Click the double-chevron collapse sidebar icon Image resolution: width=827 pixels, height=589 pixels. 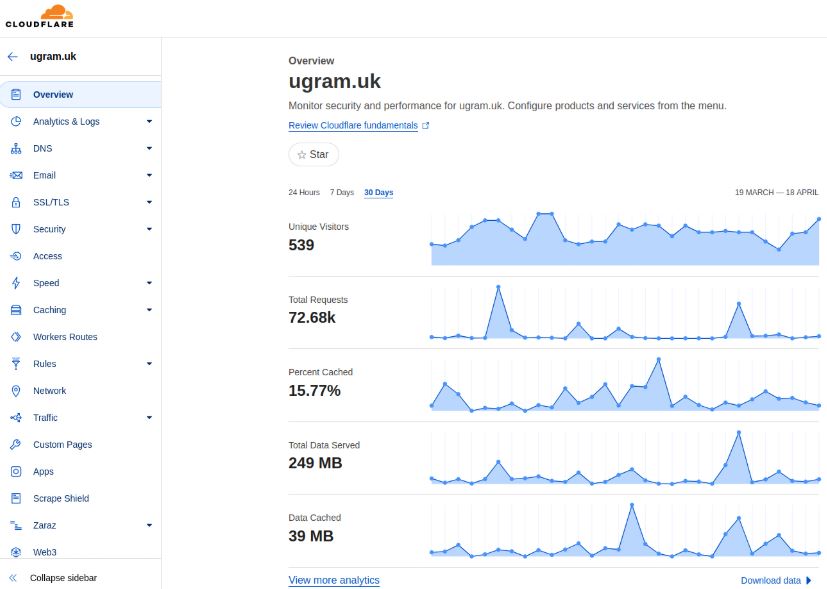coord(13,578)
